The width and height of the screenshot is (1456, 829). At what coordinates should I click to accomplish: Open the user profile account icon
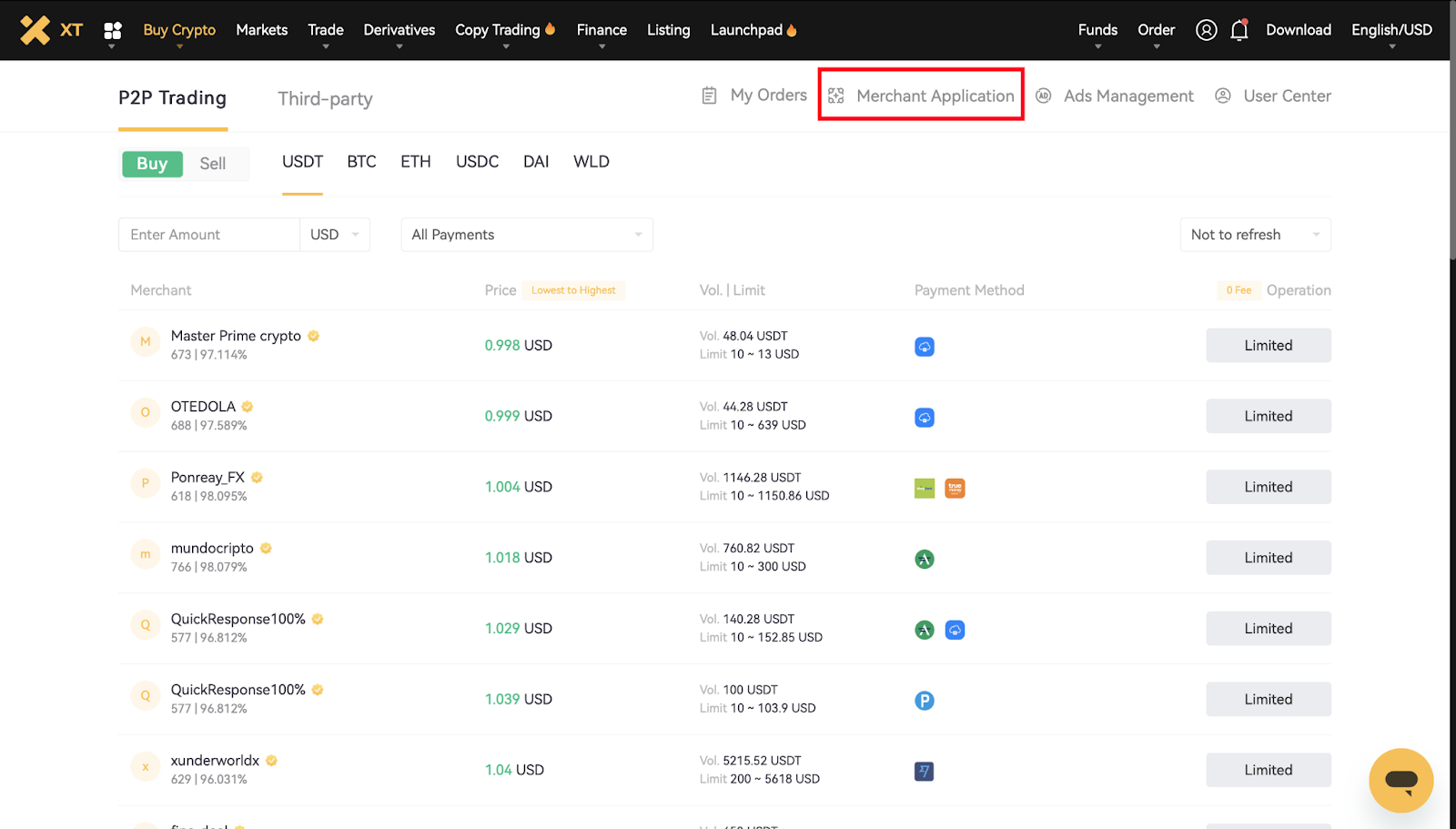click(x=1206, y=30)
